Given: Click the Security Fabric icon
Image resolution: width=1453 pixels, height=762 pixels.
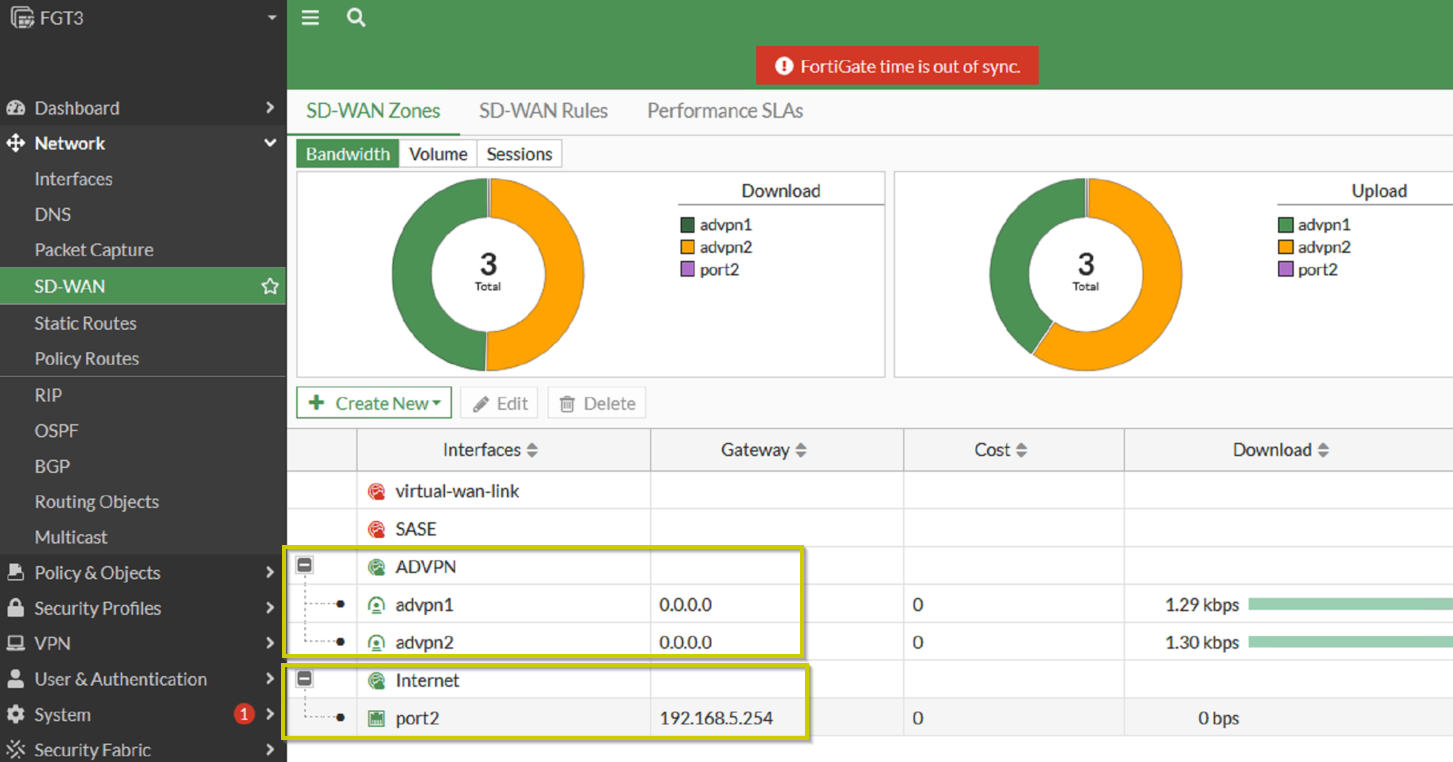Looking at the screenshot, I should click(x=16, y=750).
